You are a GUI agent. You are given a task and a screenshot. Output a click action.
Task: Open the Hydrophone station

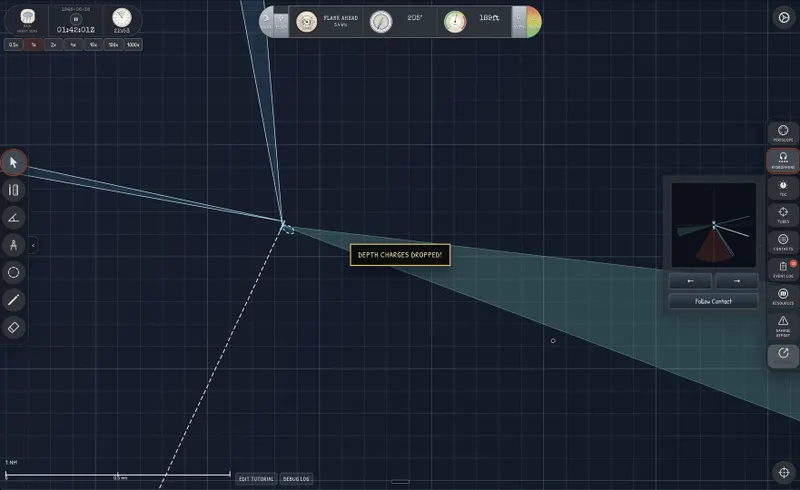783,160
